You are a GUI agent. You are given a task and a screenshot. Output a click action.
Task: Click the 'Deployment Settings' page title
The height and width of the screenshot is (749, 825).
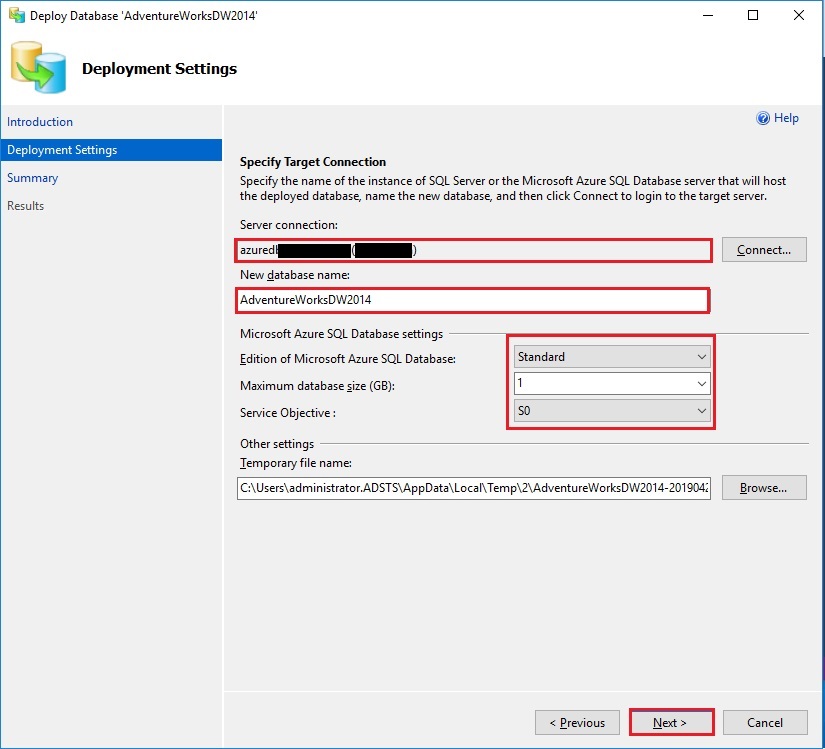click(159, 68)
